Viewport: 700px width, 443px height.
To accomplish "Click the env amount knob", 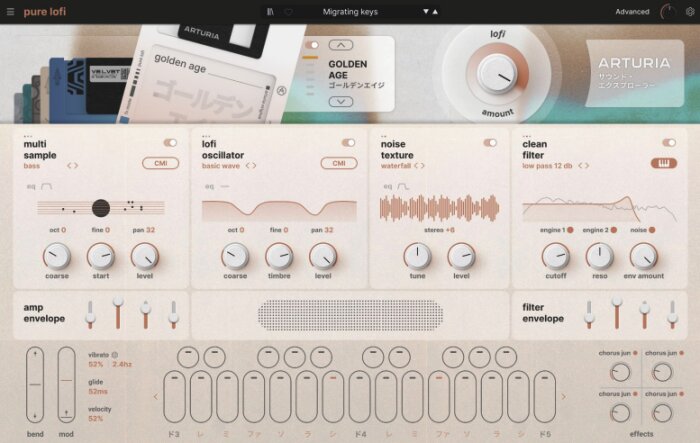I will click(644, 256).
